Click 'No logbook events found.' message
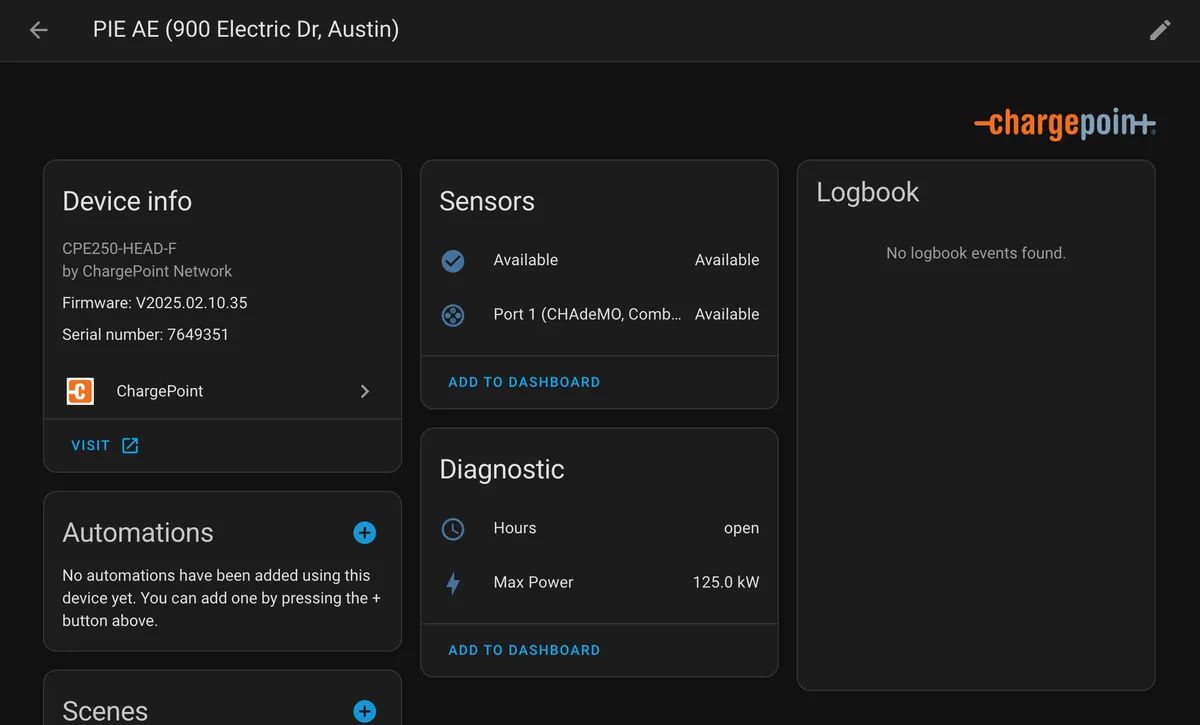Image resolution: width=1200 pixels, height=725 pixels. pyautogui.click(x=976, y=253)
